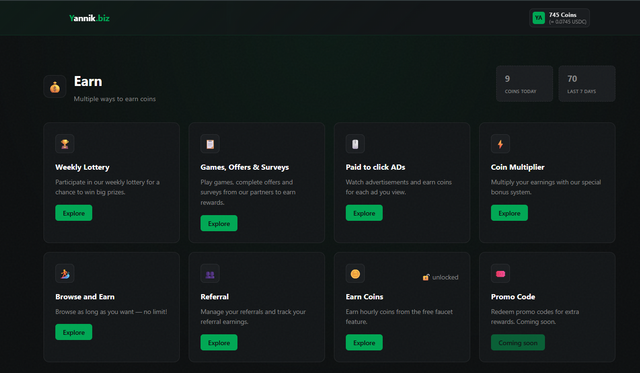Click the 9 Coins Today stat box
The image size is (640, 373).
coord(524,84)
